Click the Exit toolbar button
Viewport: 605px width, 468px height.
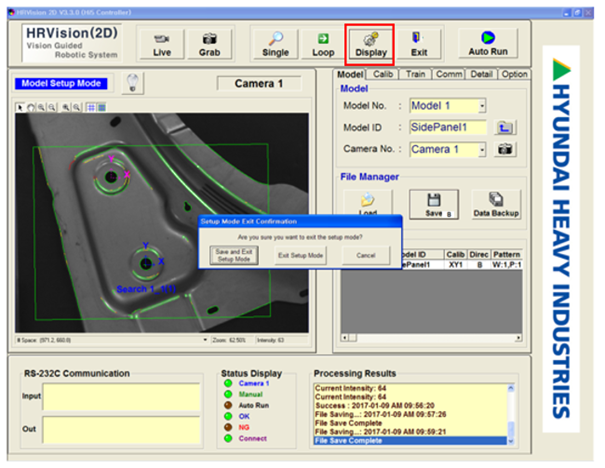419,45
